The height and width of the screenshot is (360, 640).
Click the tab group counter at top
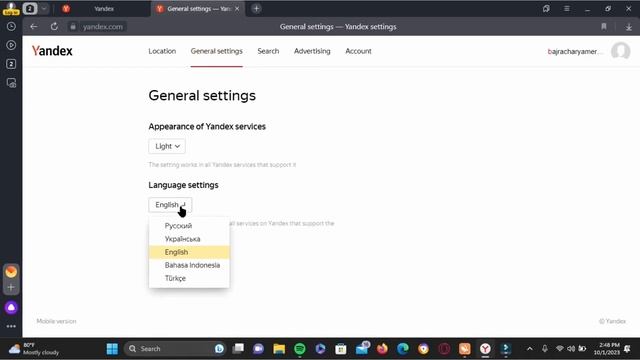click(x=30, y=9)
